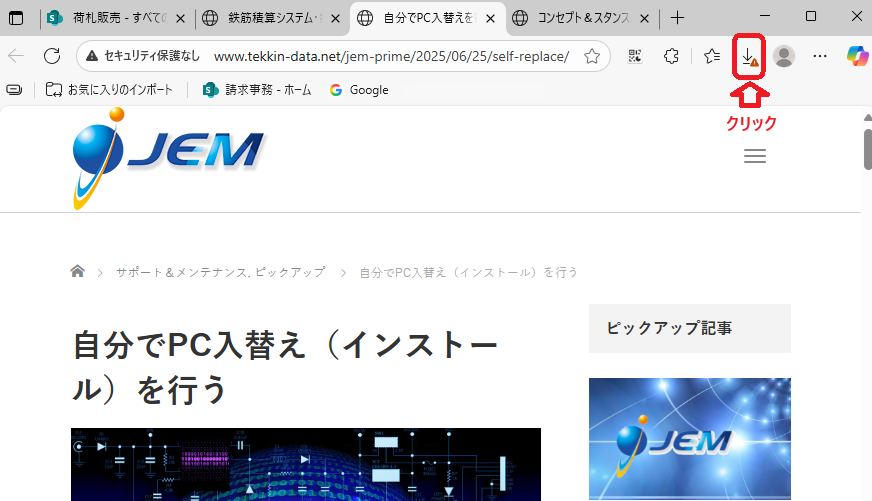Select the 自分でPC入替え tab

(x=427, y=18)
